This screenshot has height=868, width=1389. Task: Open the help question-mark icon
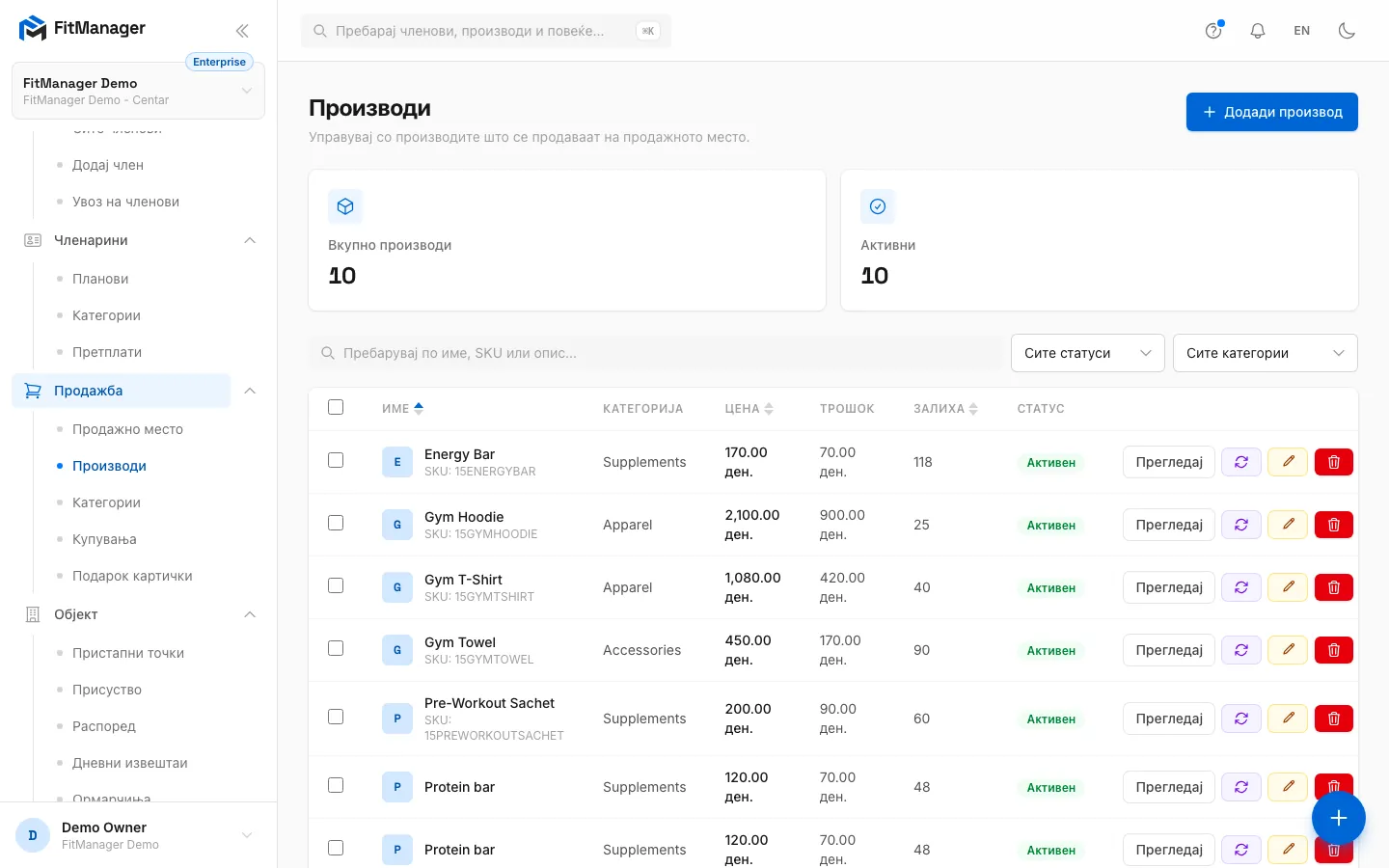tap(1213, 31)
